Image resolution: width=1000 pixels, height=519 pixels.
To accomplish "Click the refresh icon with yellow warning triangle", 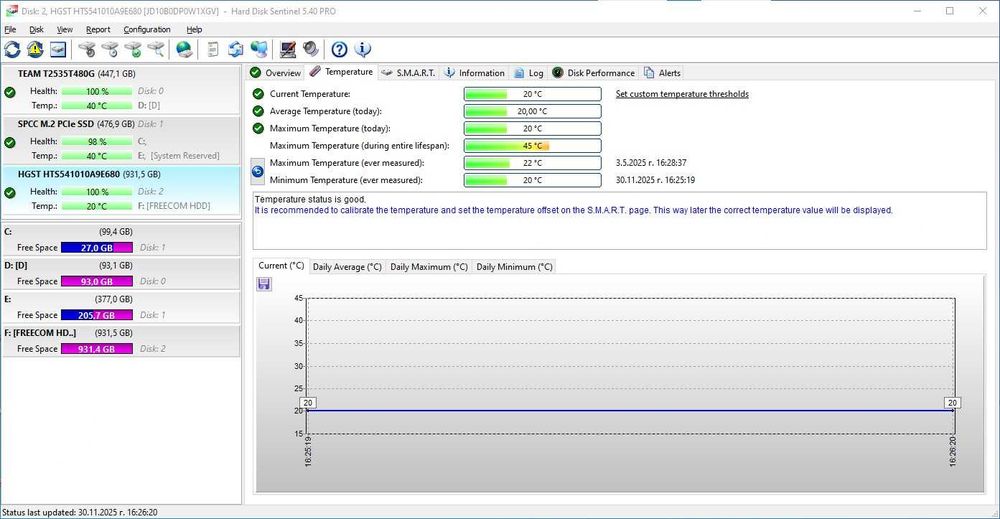I will coord(35,49).
